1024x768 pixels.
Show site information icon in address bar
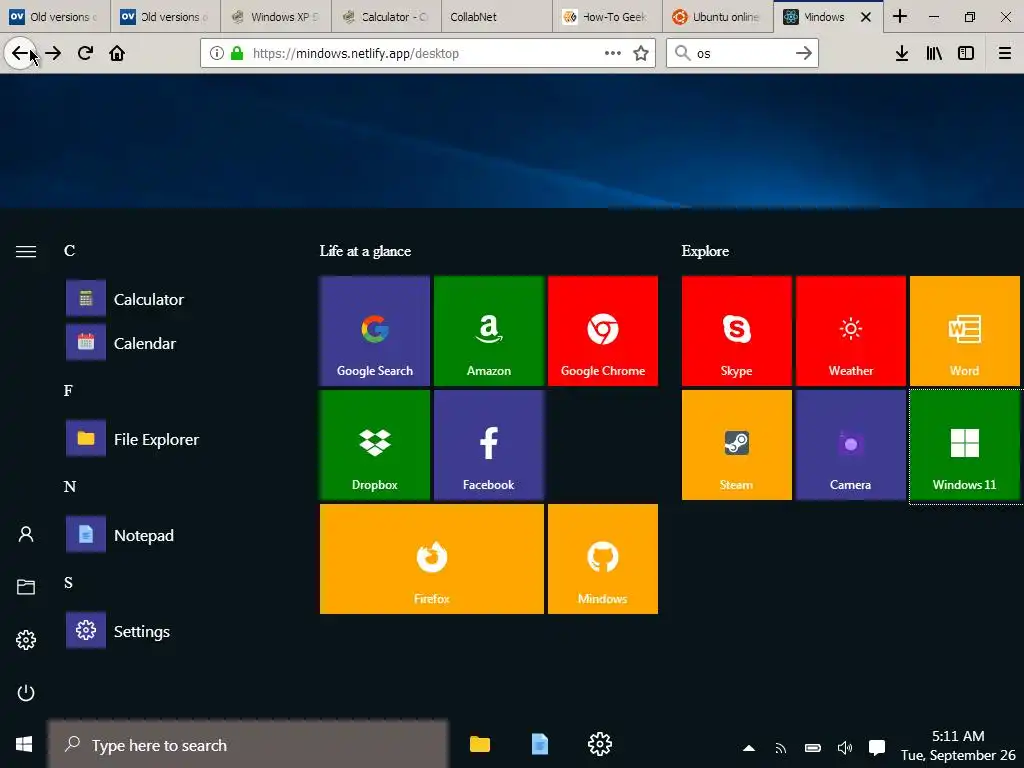(217, 53)
